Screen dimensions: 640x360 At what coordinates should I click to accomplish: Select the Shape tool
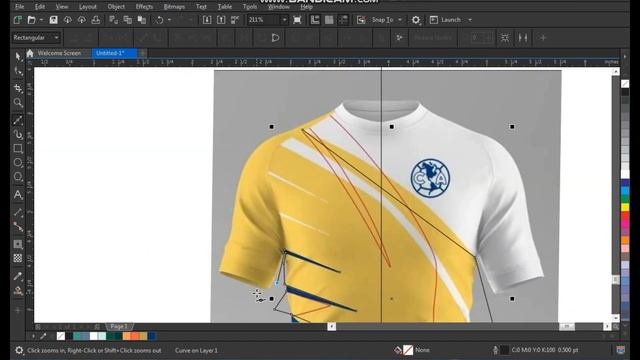18,71
